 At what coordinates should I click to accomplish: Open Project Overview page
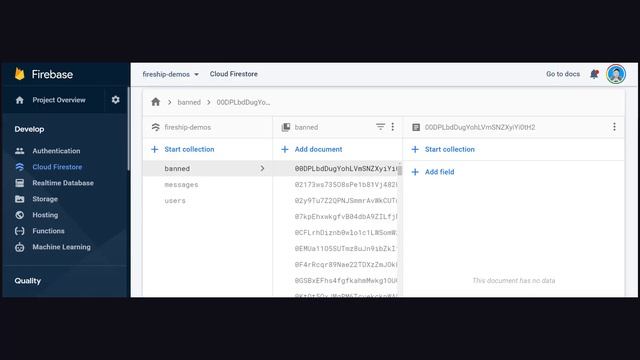(x=59, y=100)
